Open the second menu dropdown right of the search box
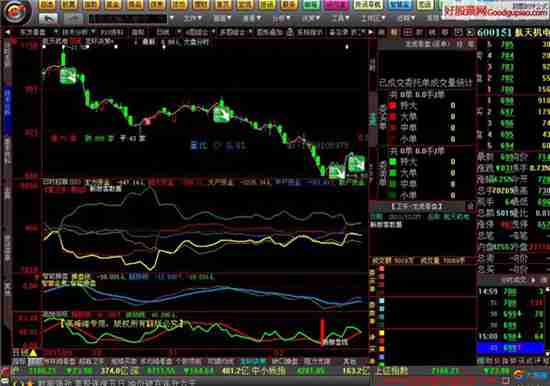 click(x=222, y=18)
